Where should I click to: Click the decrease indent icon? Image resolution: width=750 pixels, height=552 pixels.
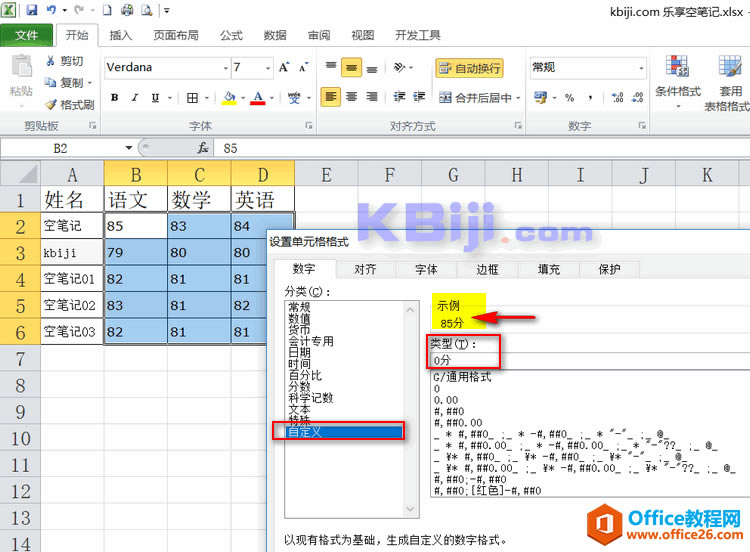[399, 97]
